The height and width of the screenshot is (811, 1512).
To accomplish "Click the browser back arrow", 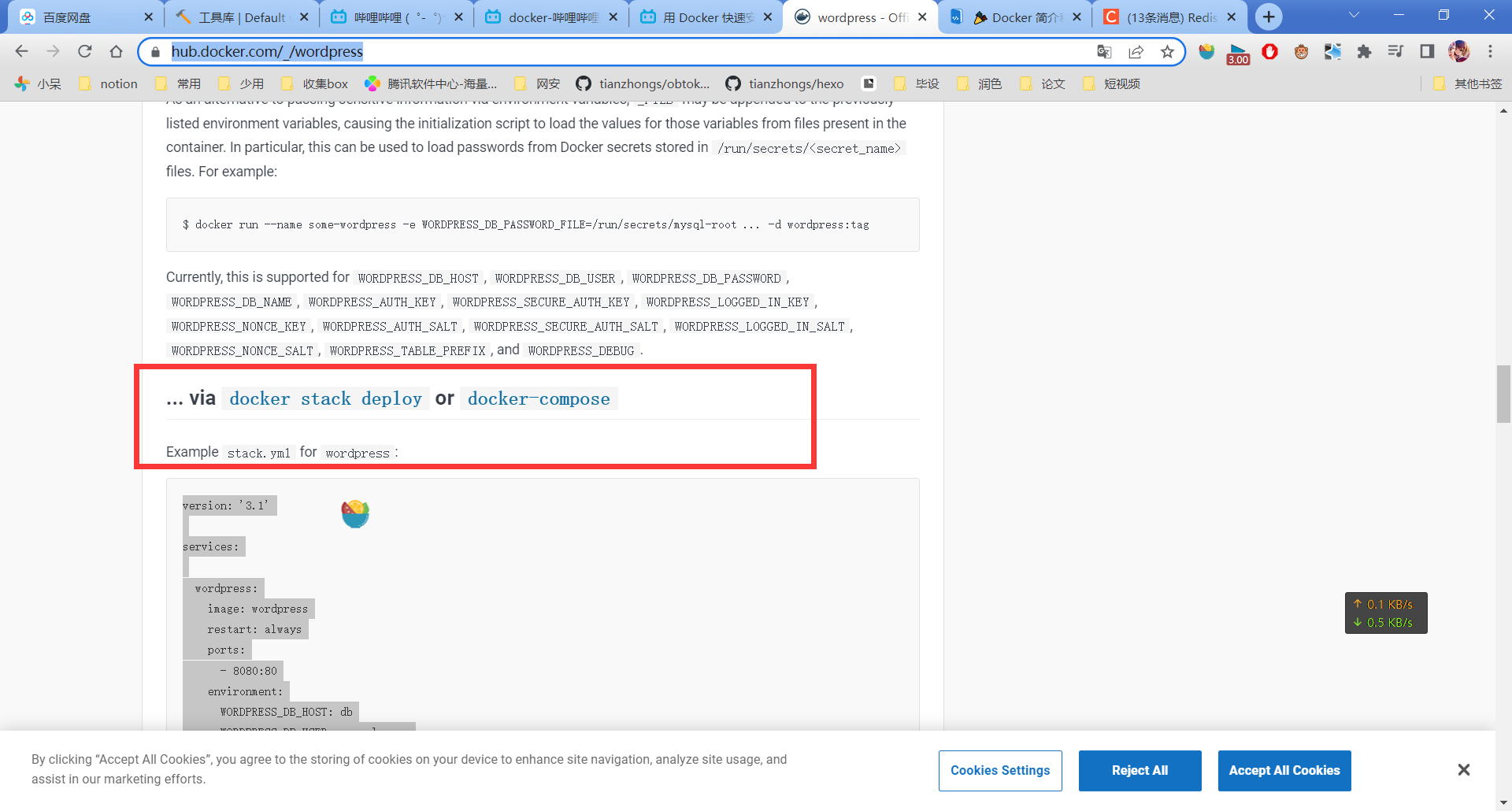I will 22,51.
